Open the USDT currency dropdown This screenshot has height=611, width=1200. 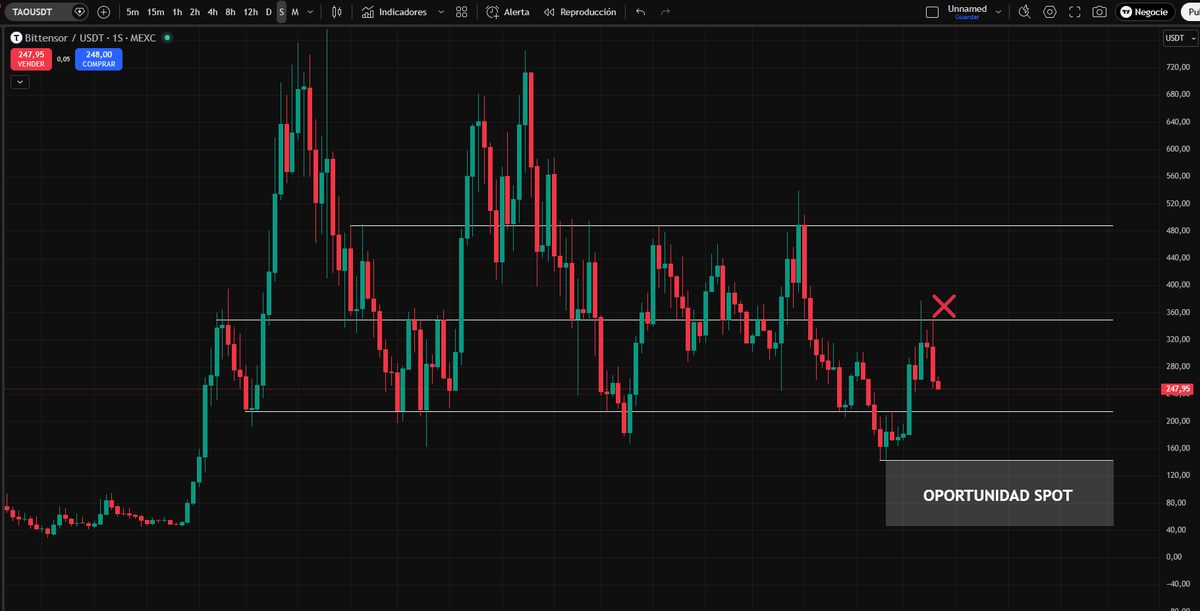(1180, 38)
